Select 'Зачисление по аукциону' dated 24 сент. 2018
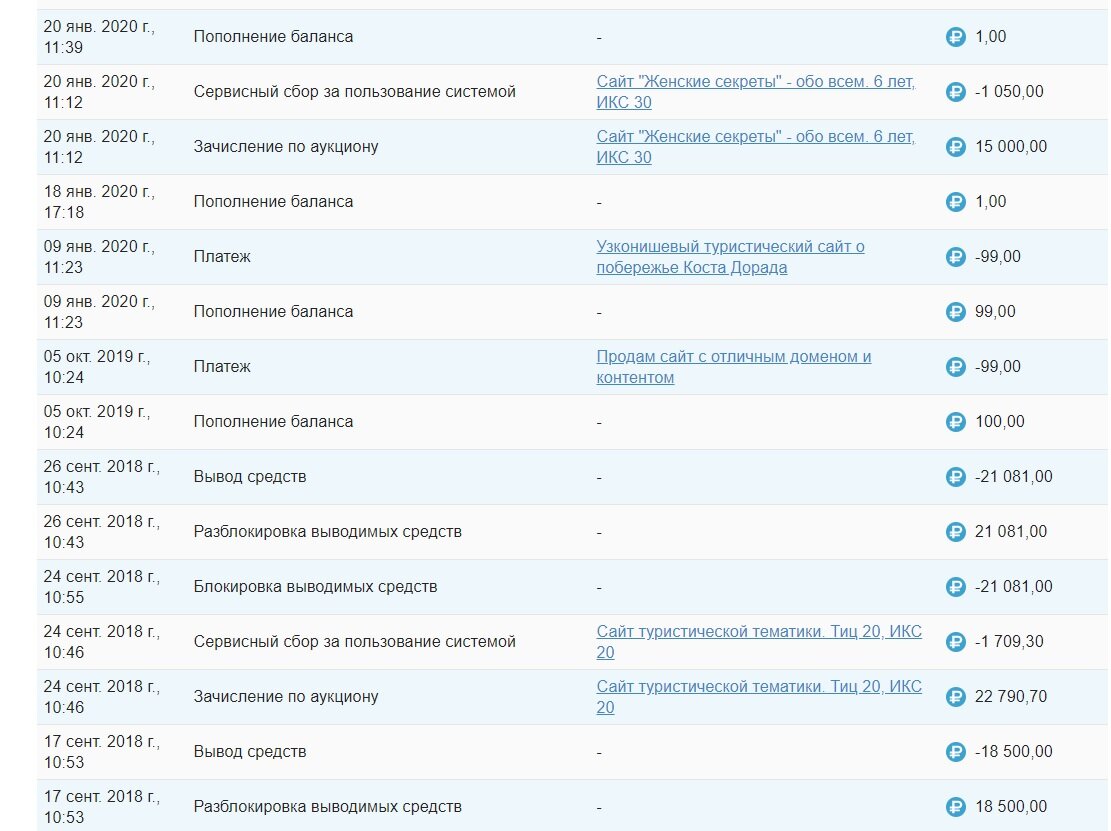The image size is (1111, 831). (x=286, y=697)
